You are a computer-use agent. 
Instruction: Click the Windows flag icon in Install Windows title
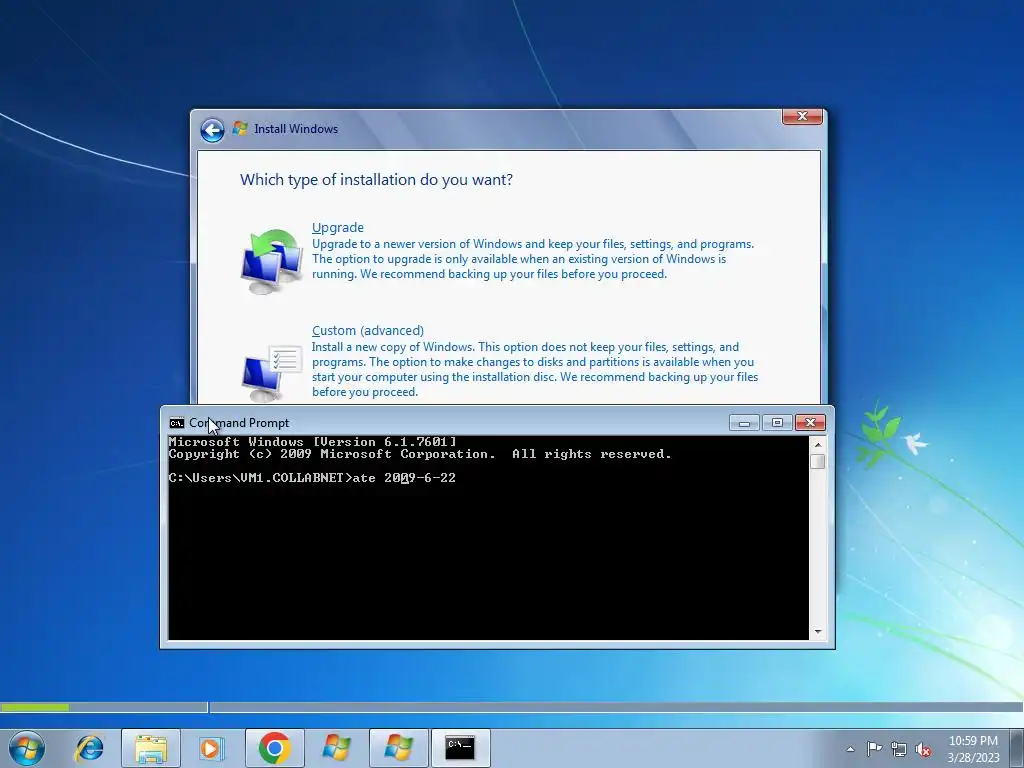pyautogui.click(x=240, y=129)
